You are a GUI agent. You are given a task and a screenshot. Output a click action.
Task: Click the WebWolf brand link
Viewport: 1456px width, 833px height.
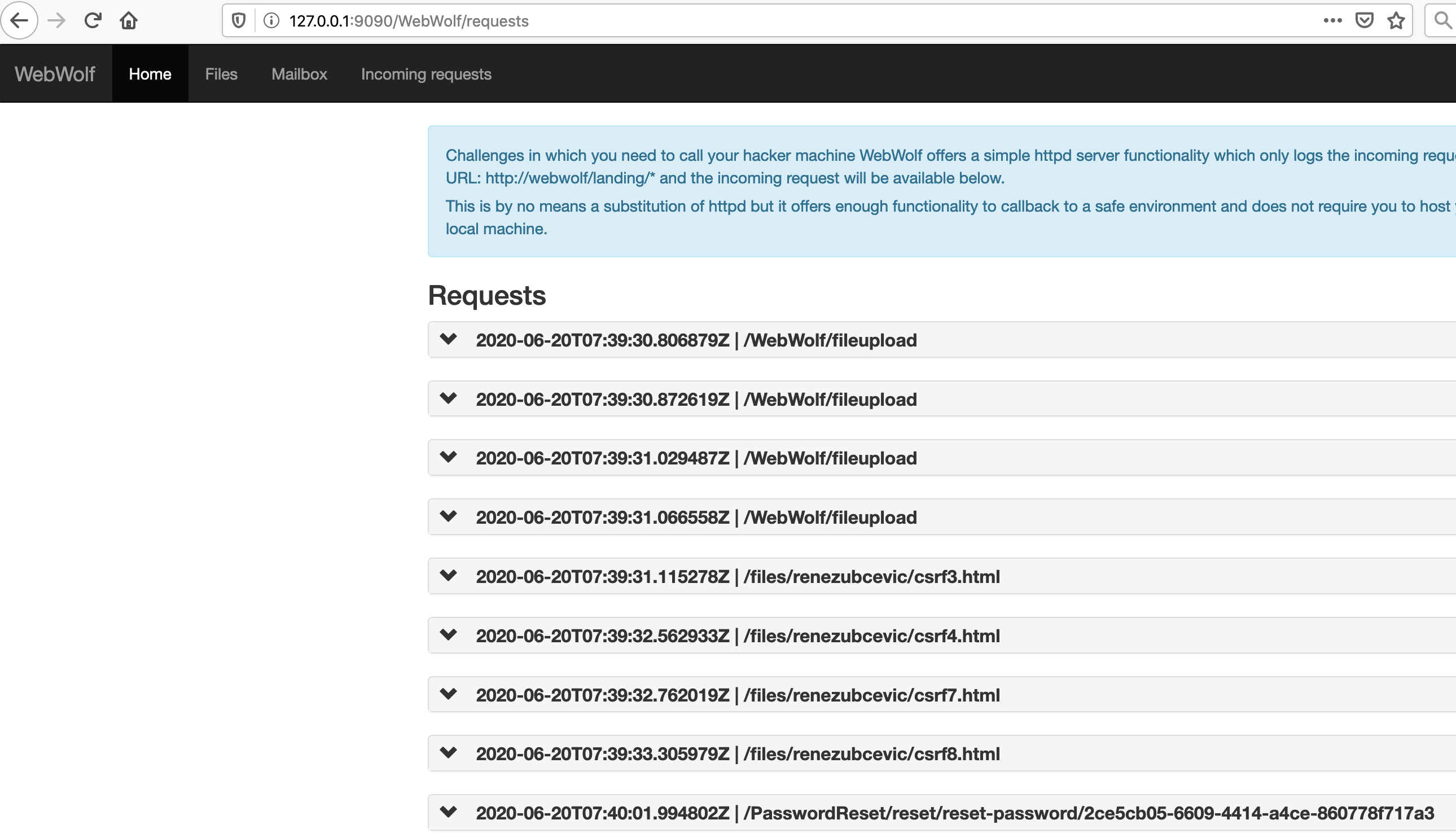54,73
